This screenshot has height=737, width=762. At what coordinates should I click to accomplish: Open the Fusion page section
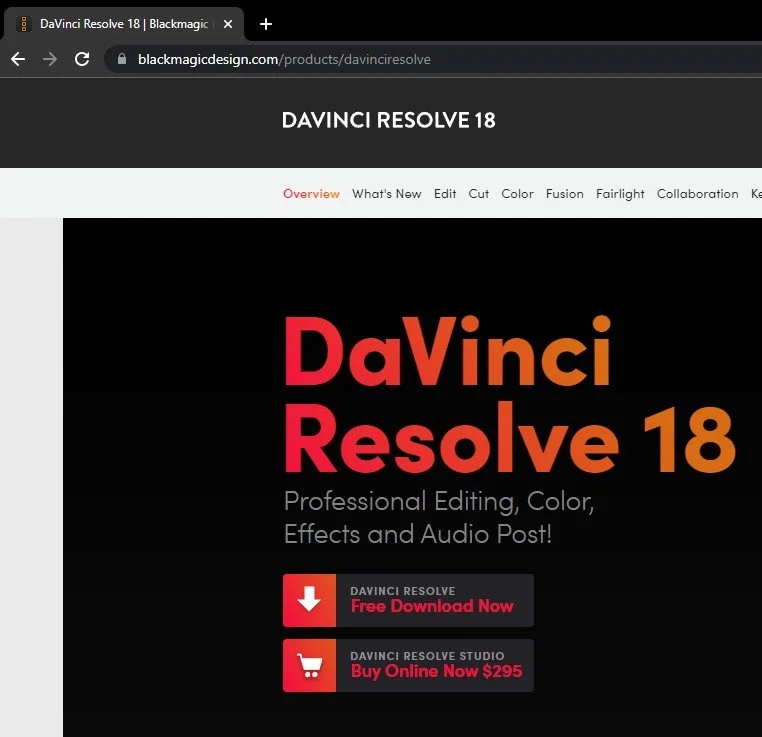pos(564,194)
